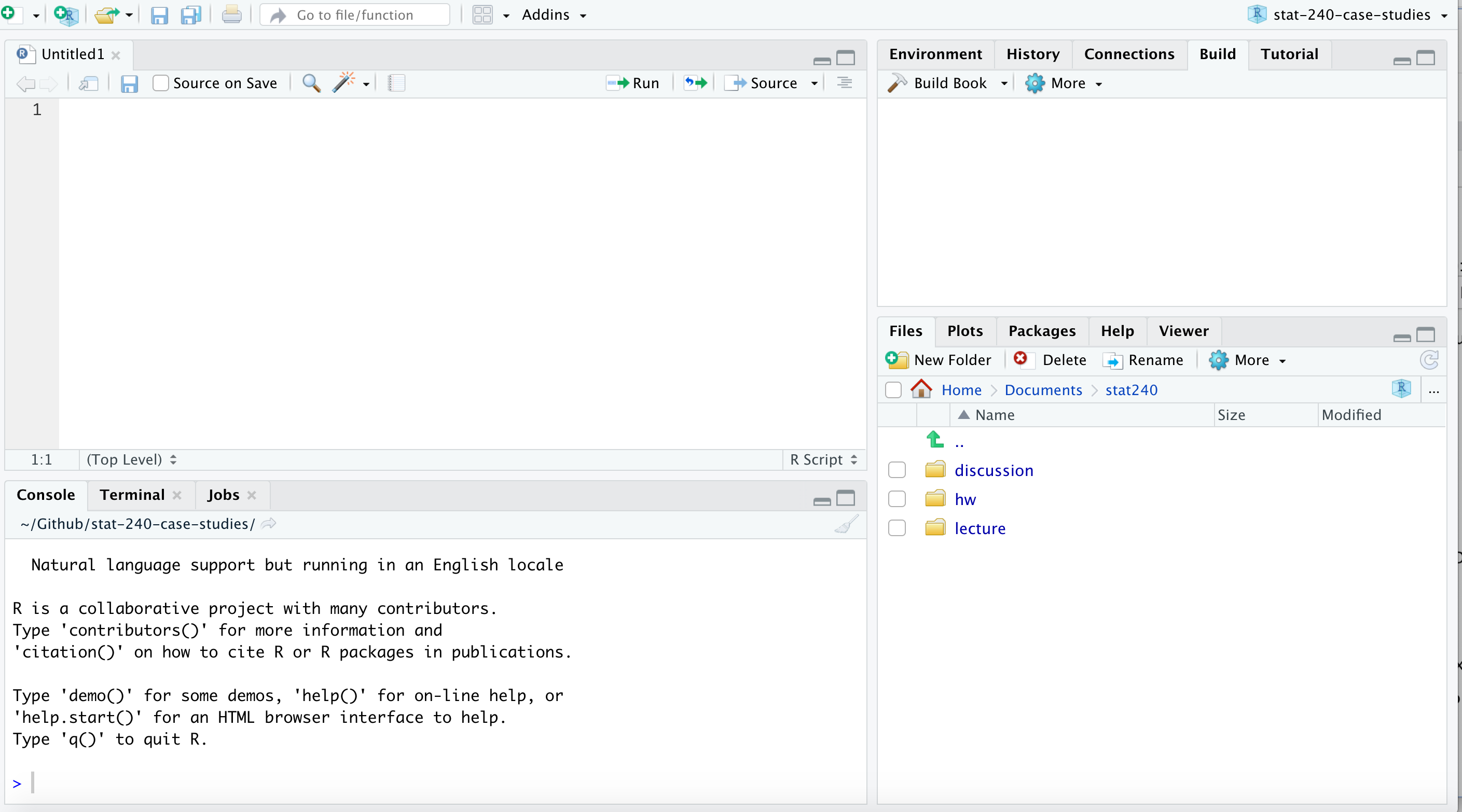Expand the R Script file type selector
Screen dimensions: 1462x812
click(x=823, y=460)
